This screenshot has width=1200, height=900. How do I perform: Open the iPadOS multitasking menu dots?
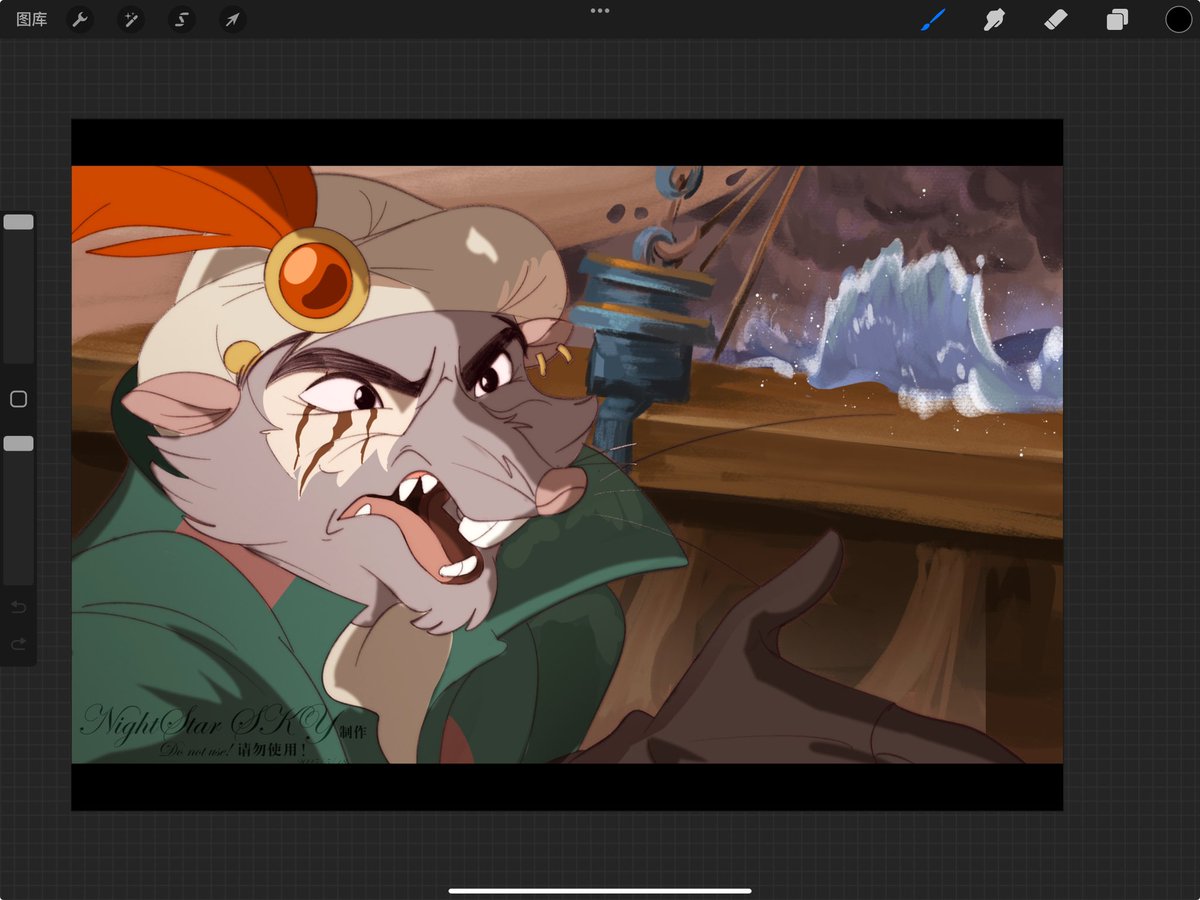[600, 11]
